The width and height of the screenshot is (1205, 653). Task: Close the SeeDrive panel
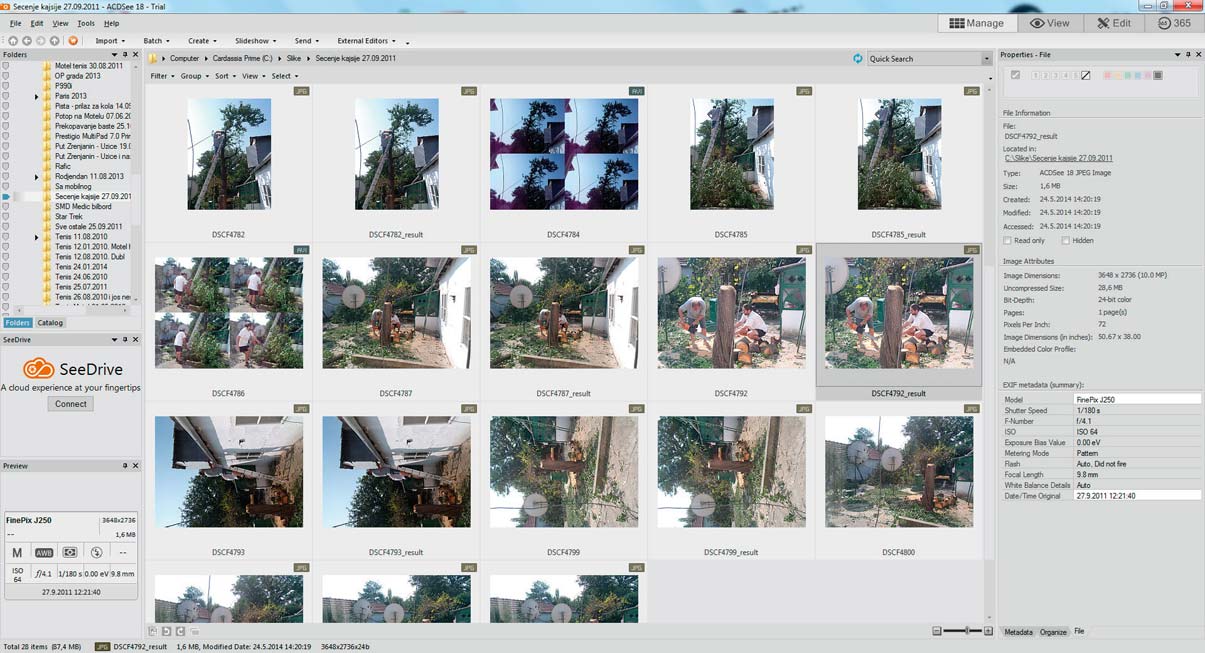(136, 340)
